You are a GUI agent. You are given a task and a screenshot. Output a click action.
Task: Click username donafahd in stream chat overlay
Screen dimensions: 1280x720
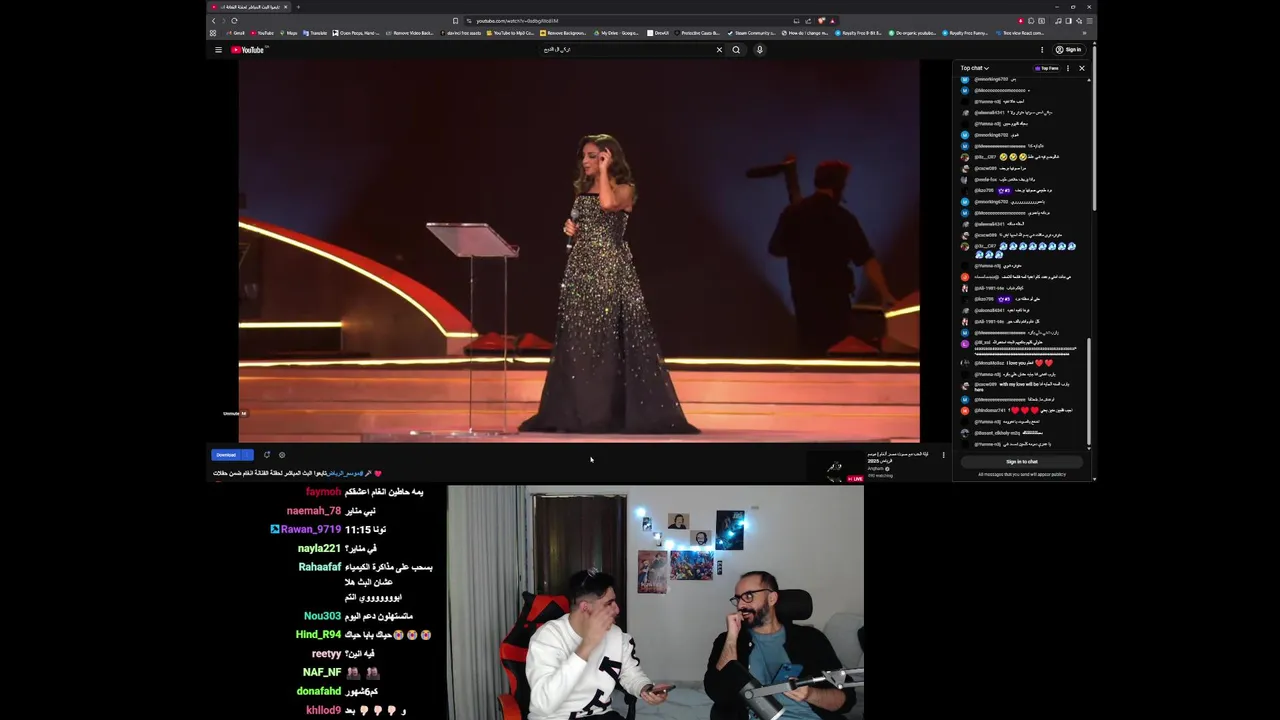point(319,691)
